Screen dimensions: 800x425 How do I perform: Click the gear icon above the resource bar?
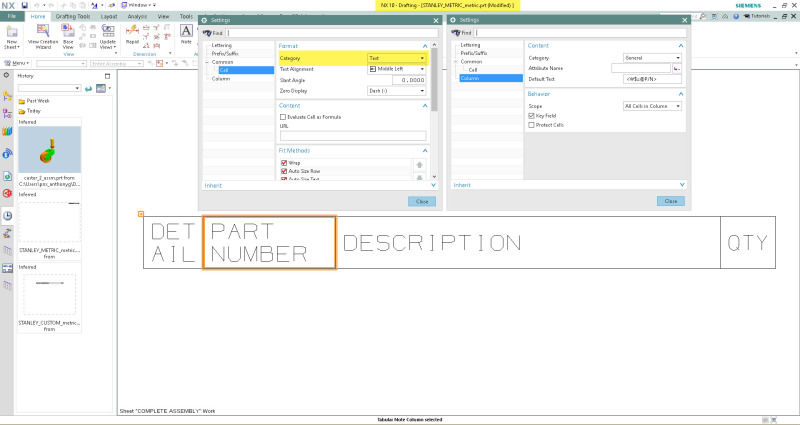pyautogui.click(x=7, y=76)
